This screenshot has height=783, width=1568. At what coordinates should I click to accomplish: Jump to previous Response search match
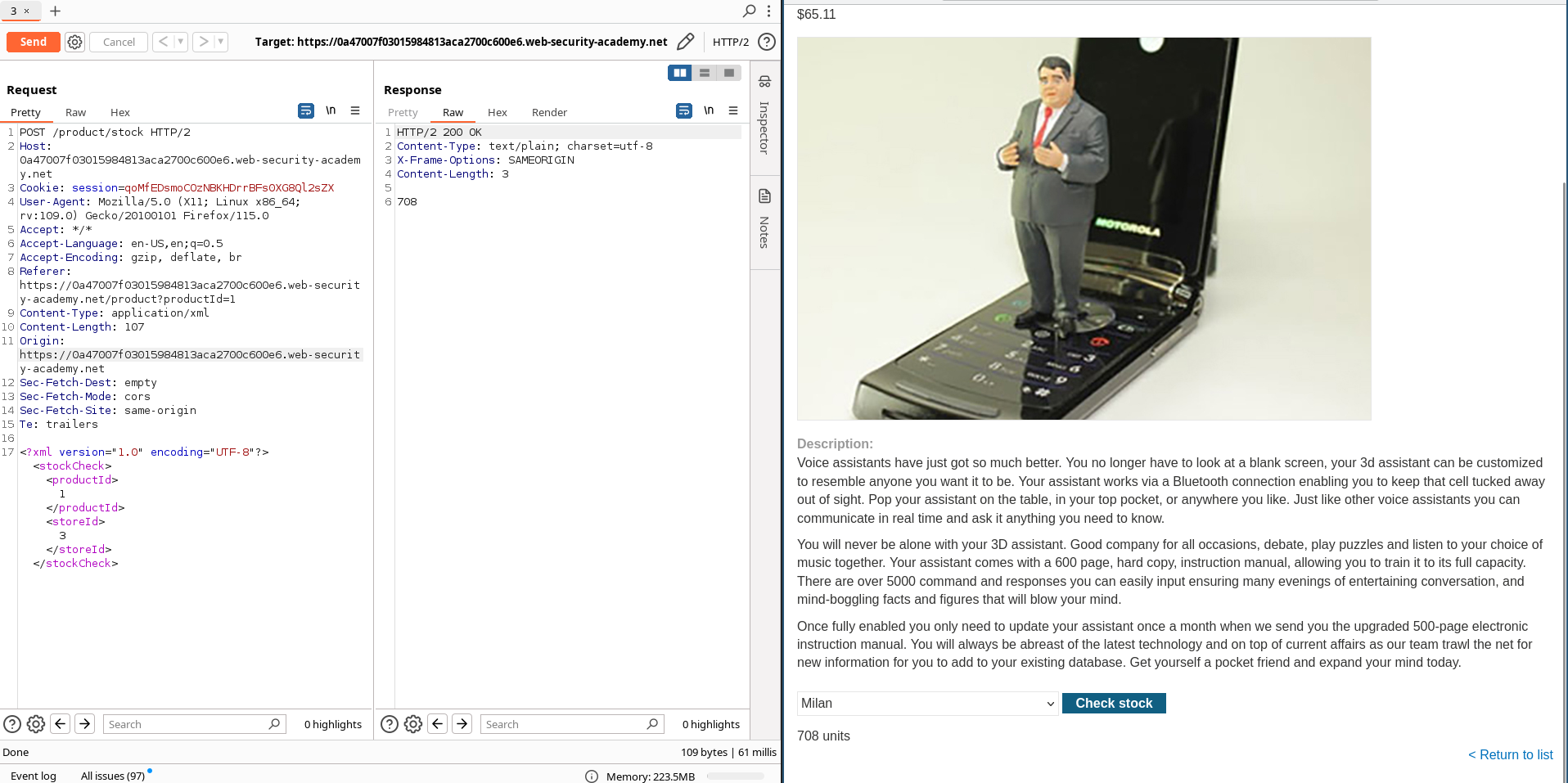pos(438,723)
